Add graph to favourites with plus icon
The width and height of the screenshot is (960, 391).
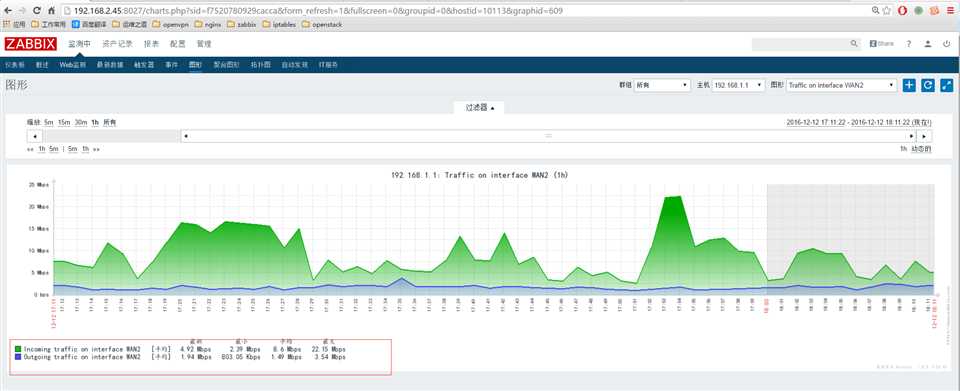tap(909, 86)
